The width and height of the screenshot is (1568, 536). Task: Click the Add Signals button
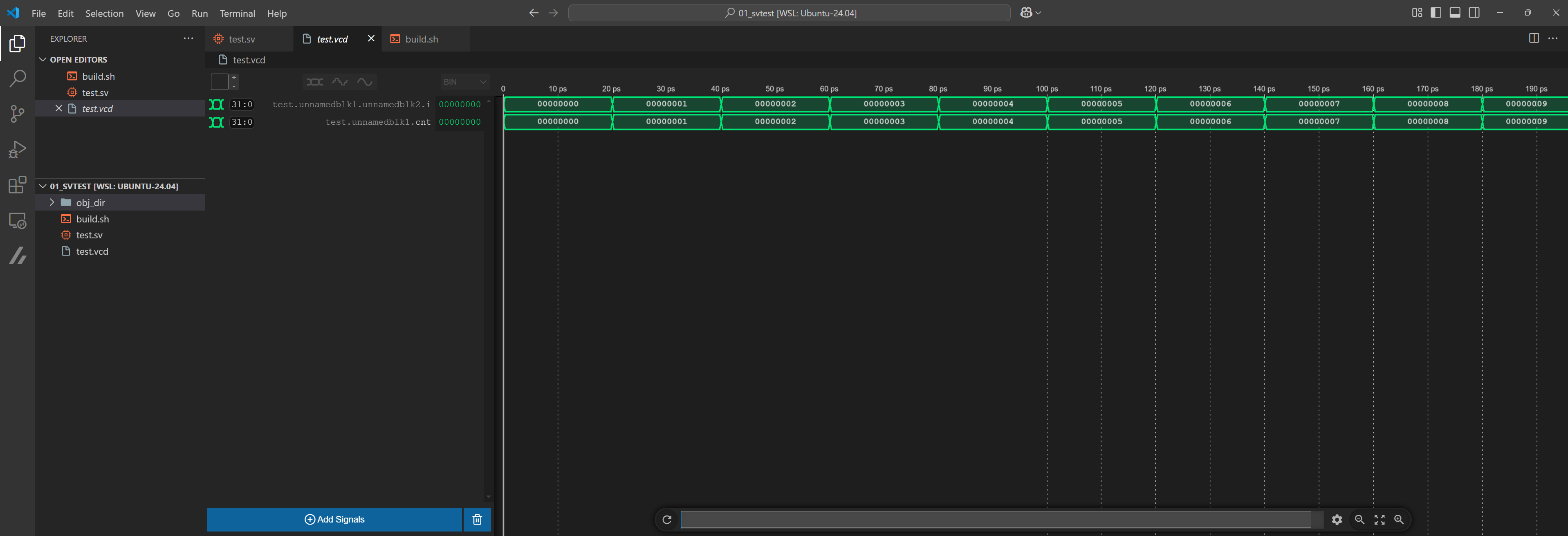tap(334, 520)
